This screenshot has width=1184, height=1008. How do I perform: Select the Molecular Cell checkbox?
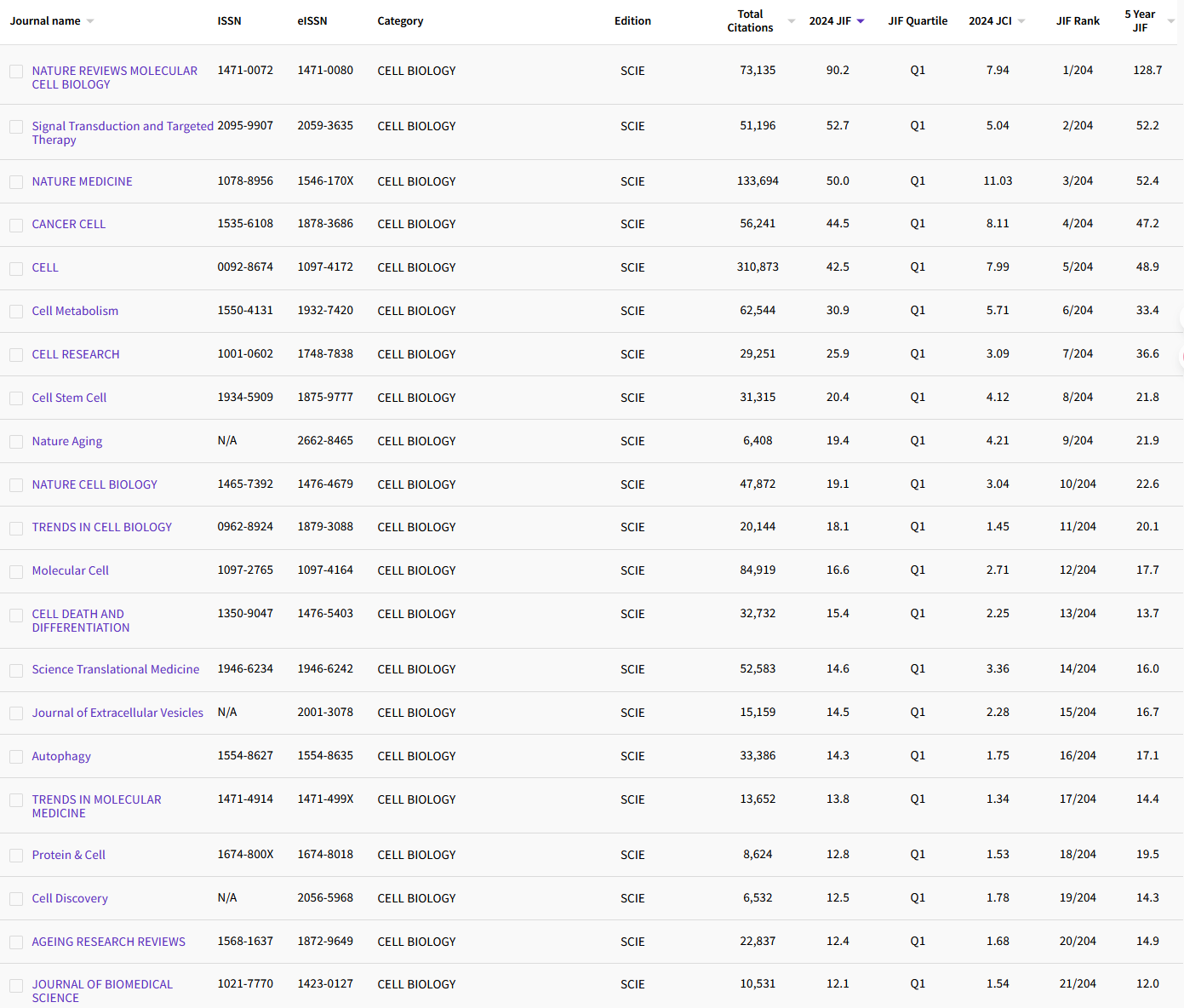click(x=16, y=571)
